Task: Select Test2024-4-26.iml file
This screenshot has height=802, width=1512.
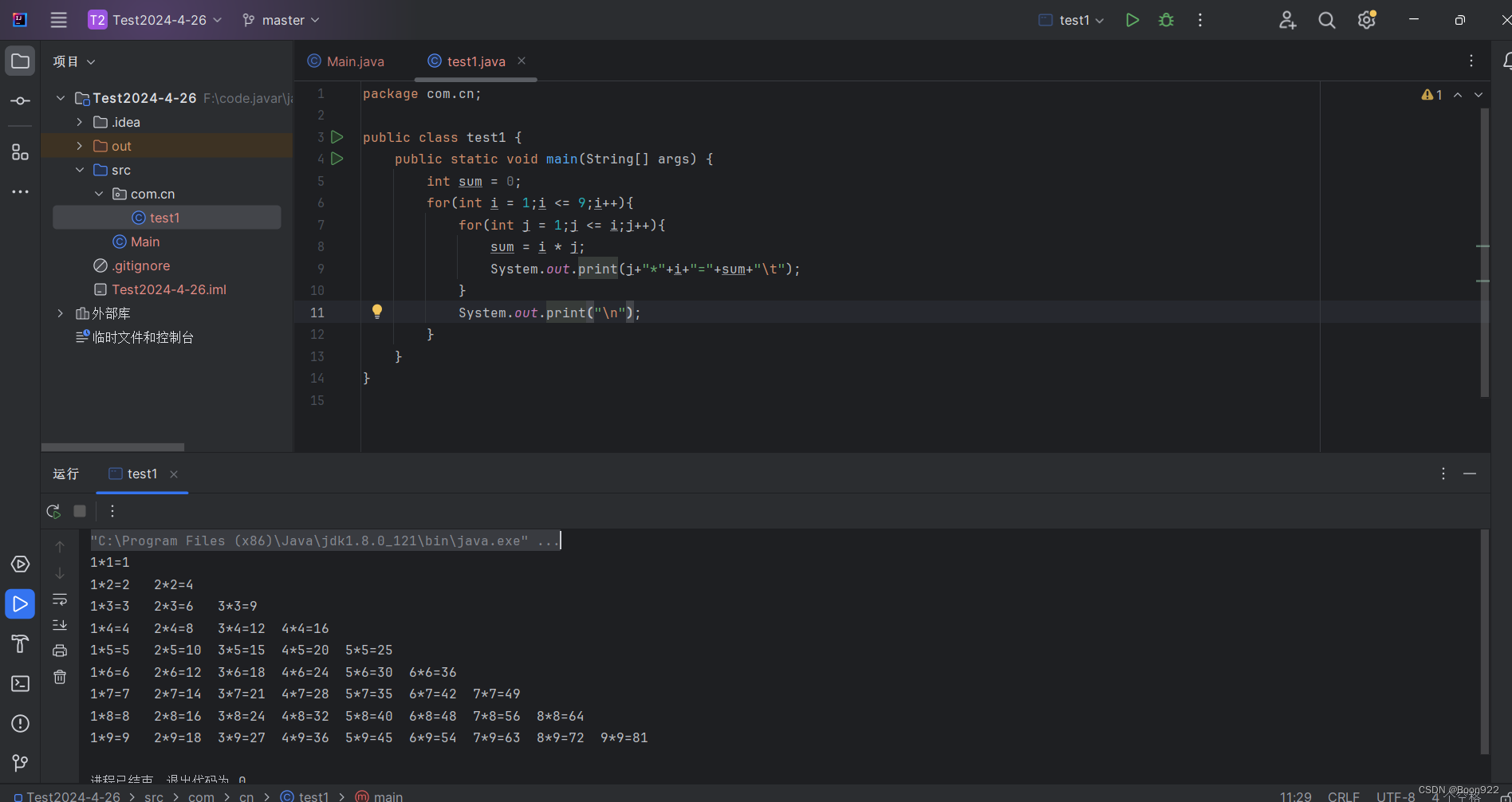Action: pyautogui.click(x=160, y=289)
